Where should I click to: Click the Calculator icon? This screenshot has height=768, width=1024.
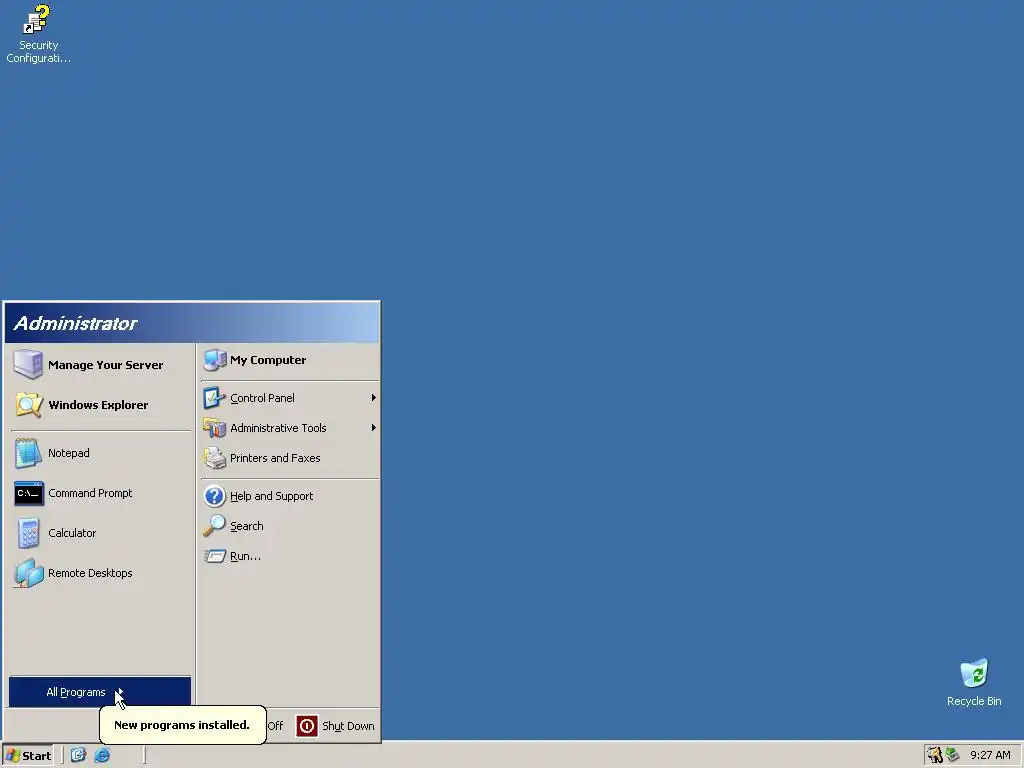pos(28,533)
